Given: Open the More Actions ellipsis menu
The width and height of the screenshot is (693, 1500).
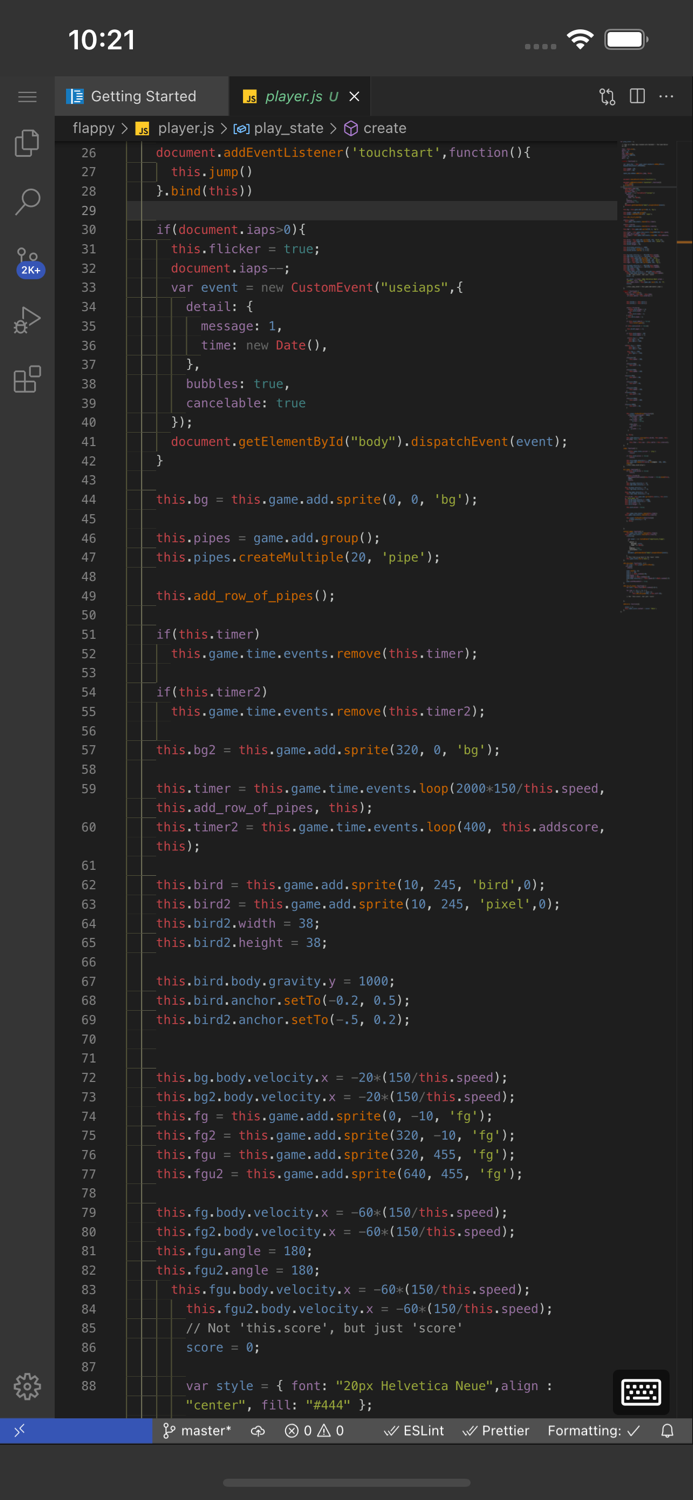Looking at the screenshot, I should tap(667, 97).
